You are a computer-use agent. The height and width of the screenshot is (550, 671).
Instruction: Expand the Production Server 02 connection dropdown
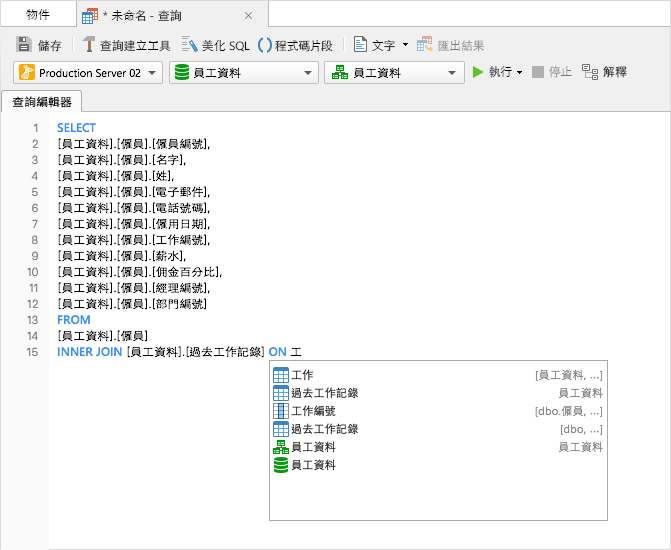152,73
